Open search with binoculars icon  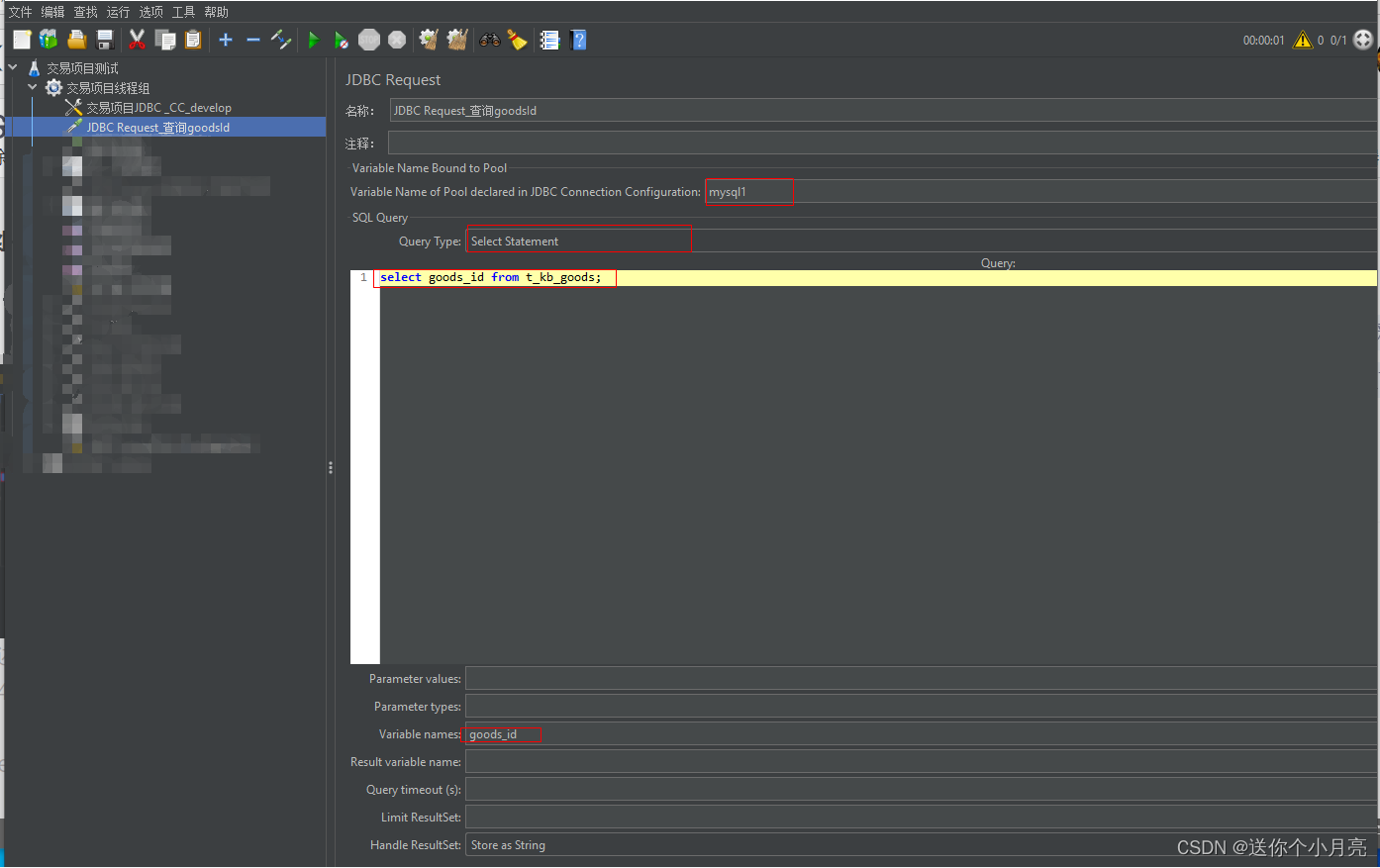(490, 40)
